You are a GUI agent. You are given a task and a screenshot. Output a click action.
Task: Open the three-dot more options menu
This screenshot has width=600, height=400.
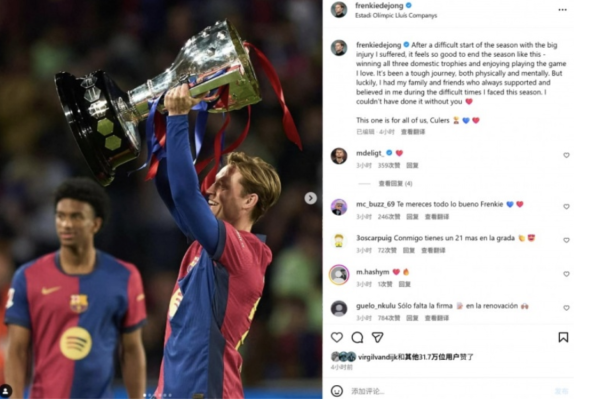[562, 10]
